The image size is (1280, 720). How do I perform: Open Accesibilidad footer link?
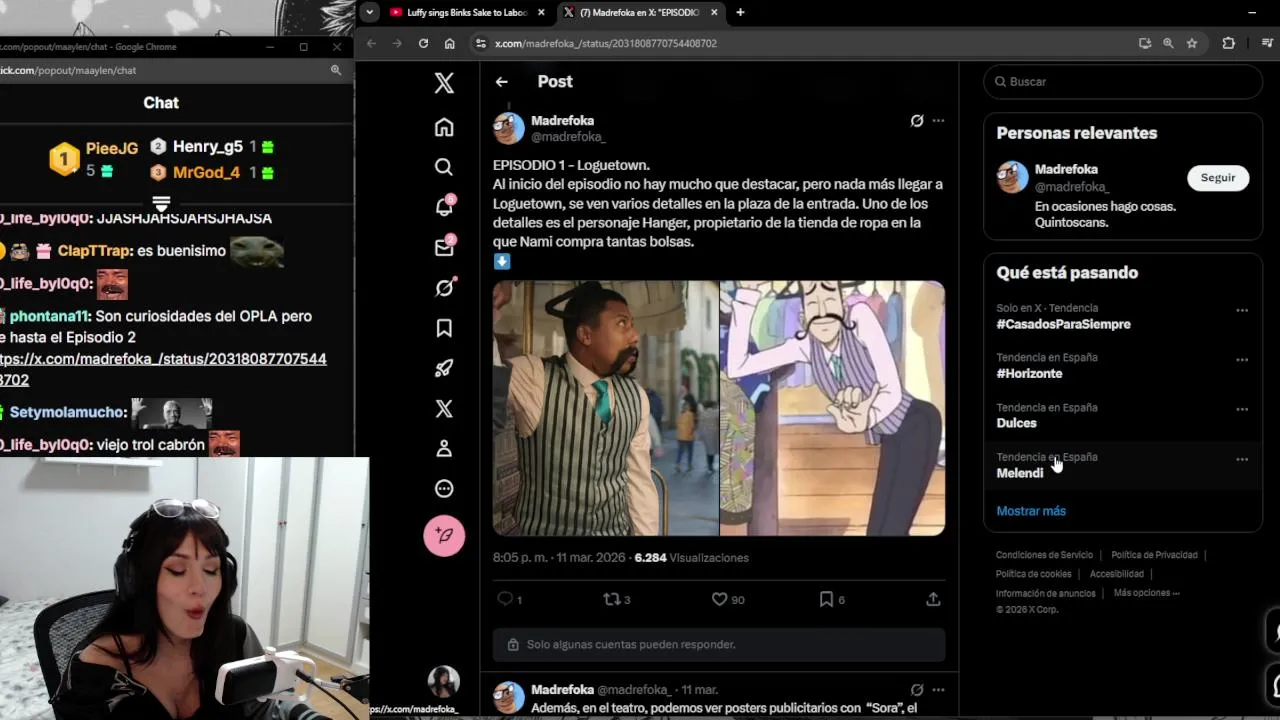pyautogui.click(x=1116, y=574)
